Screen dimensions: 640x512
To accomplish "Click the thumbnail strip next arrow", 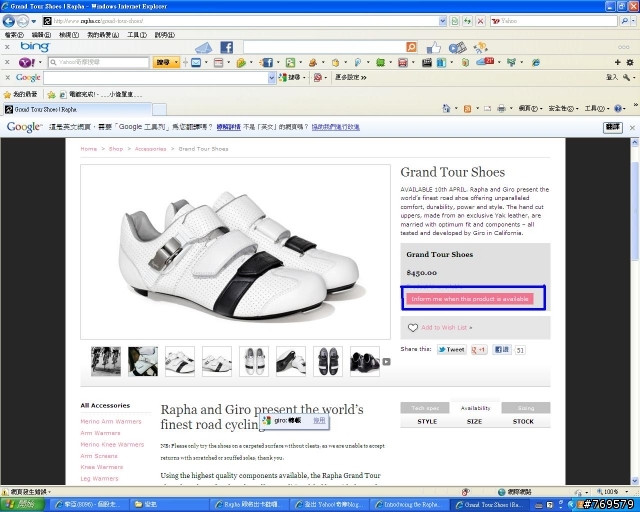I will (x=387, y=362).
